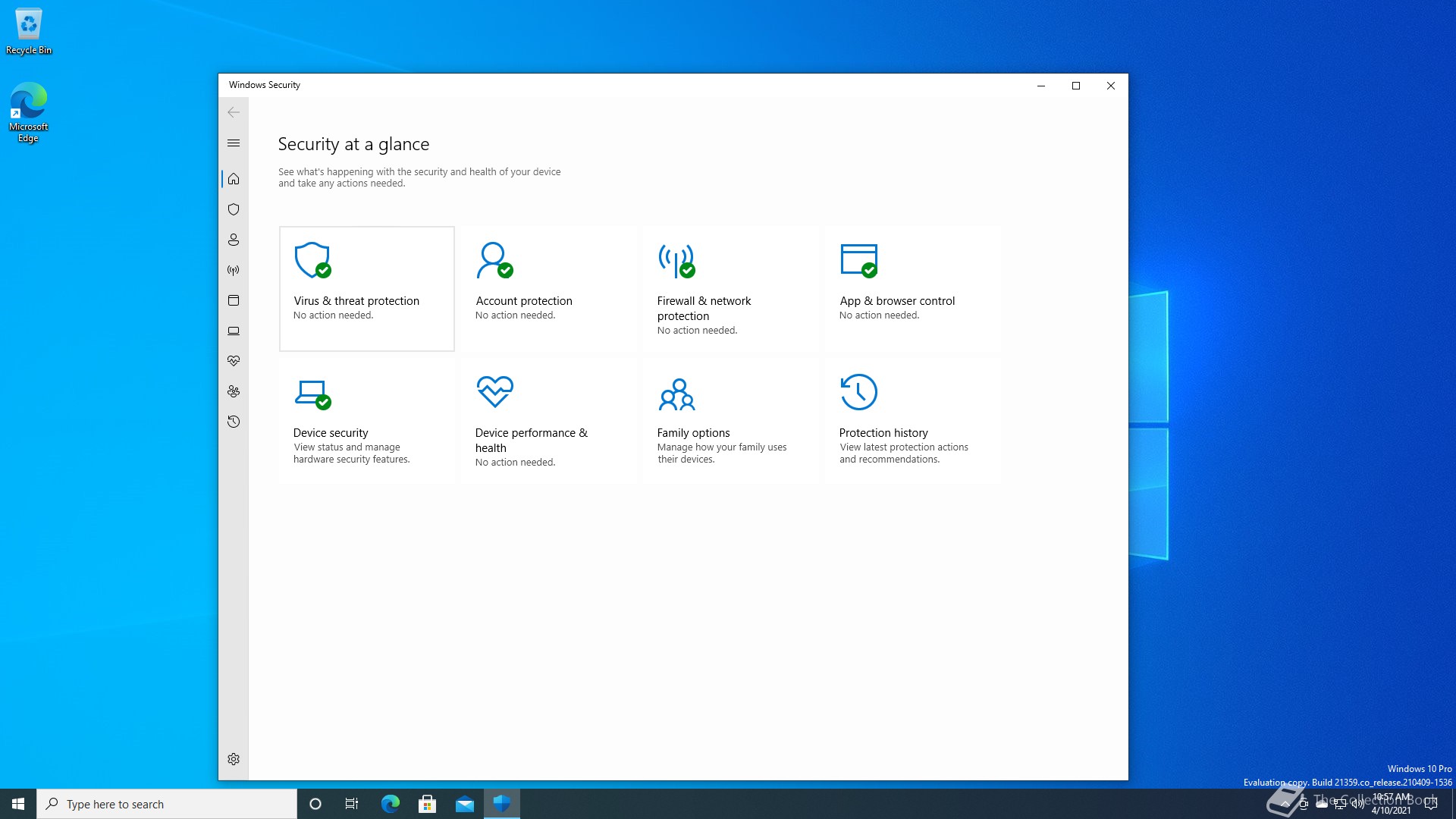Open App & browser control sidebar icon
The image size is (1456, 819).
(x=234, y=300)
